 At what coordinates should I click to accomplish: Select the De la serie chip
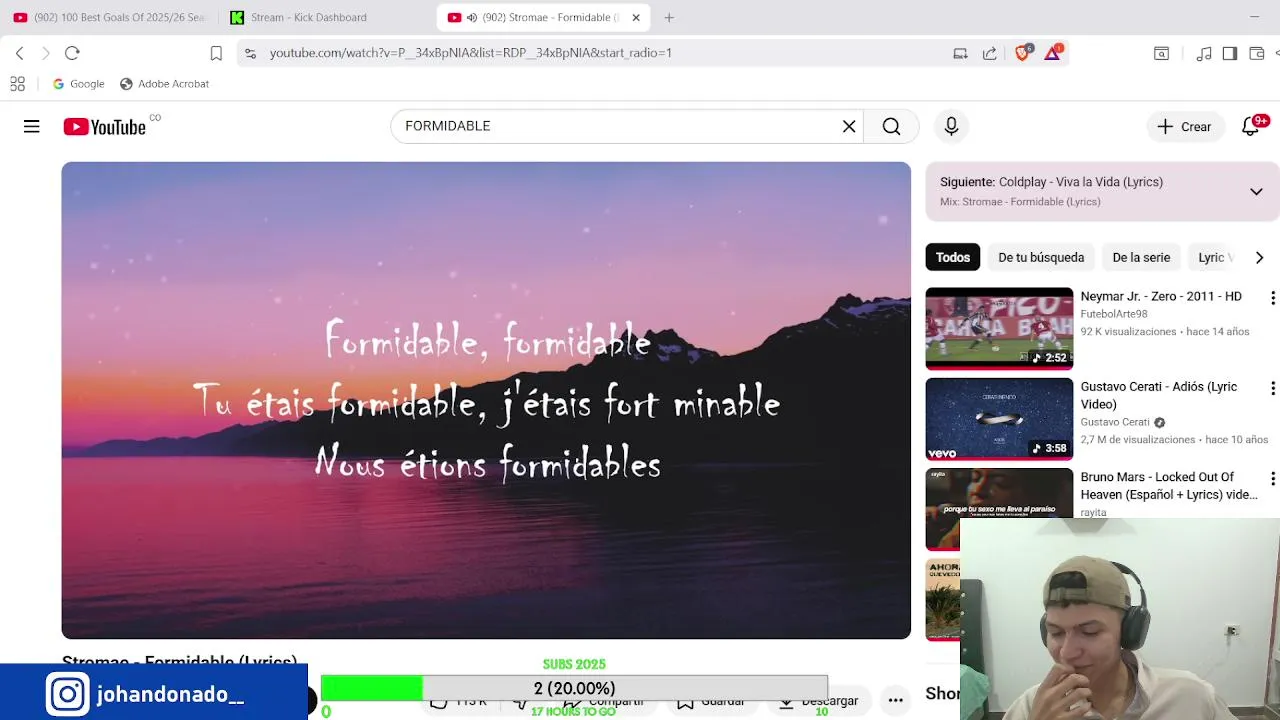click(x=1141, y=257)
